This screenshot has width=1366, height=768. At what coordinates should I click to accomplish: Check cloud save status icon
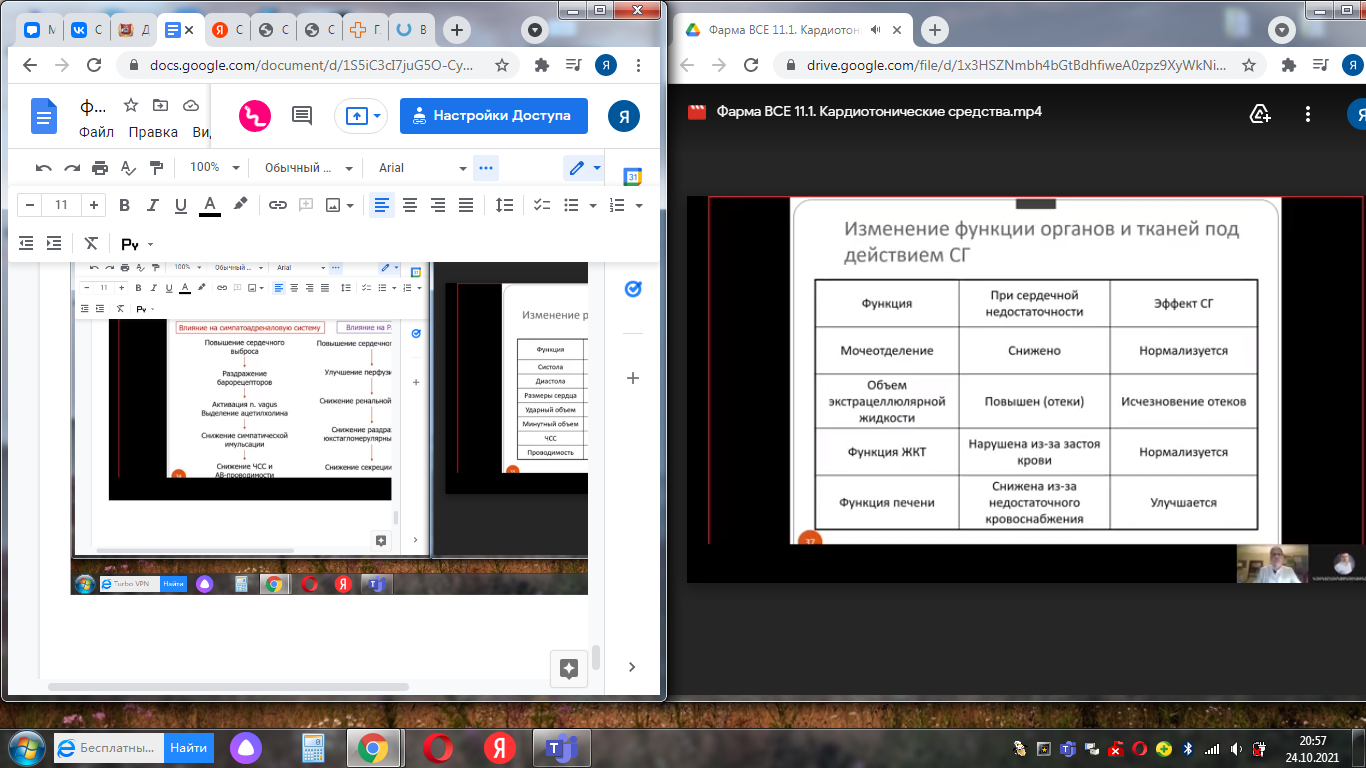tap(190, 105)
